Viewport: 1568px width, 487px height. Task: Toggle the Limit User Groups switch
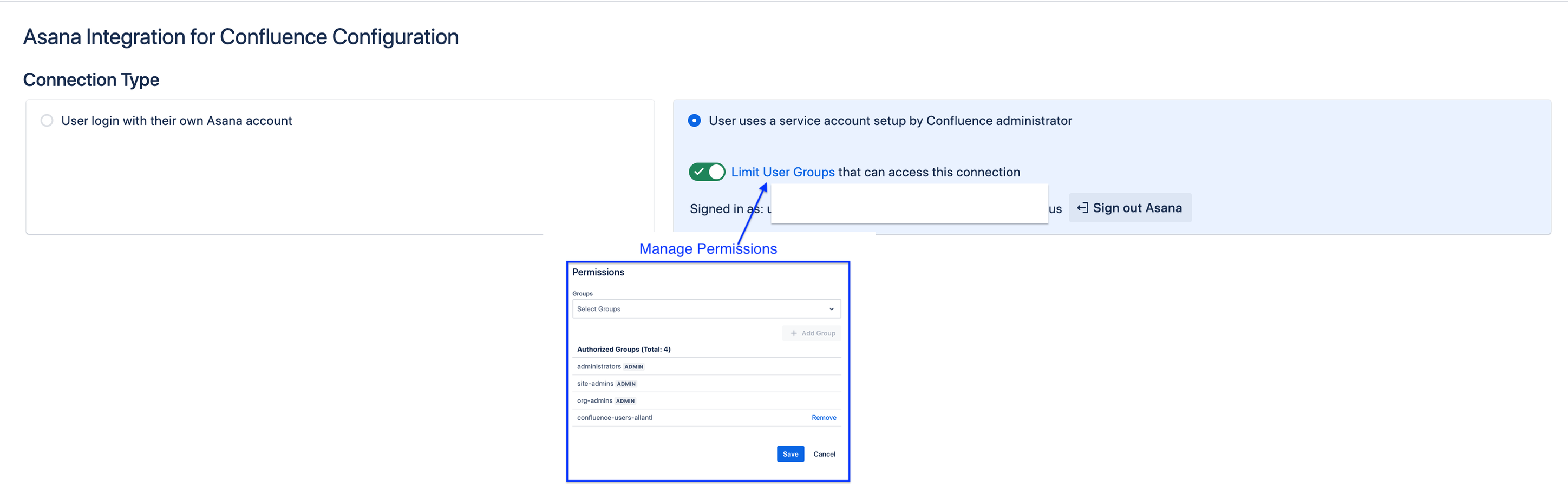707,172
